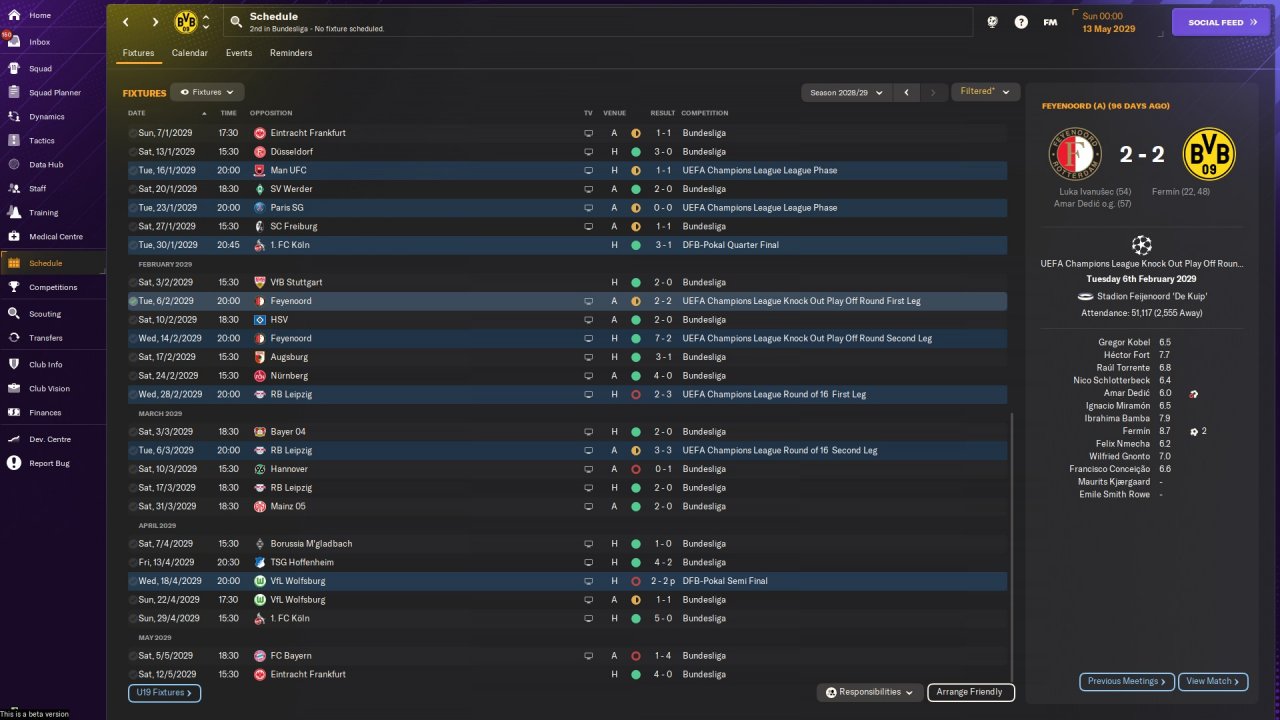This screenshot has width=1280, height=720.
Task: Switch to the Reminders tab
Action: (291, 53)
